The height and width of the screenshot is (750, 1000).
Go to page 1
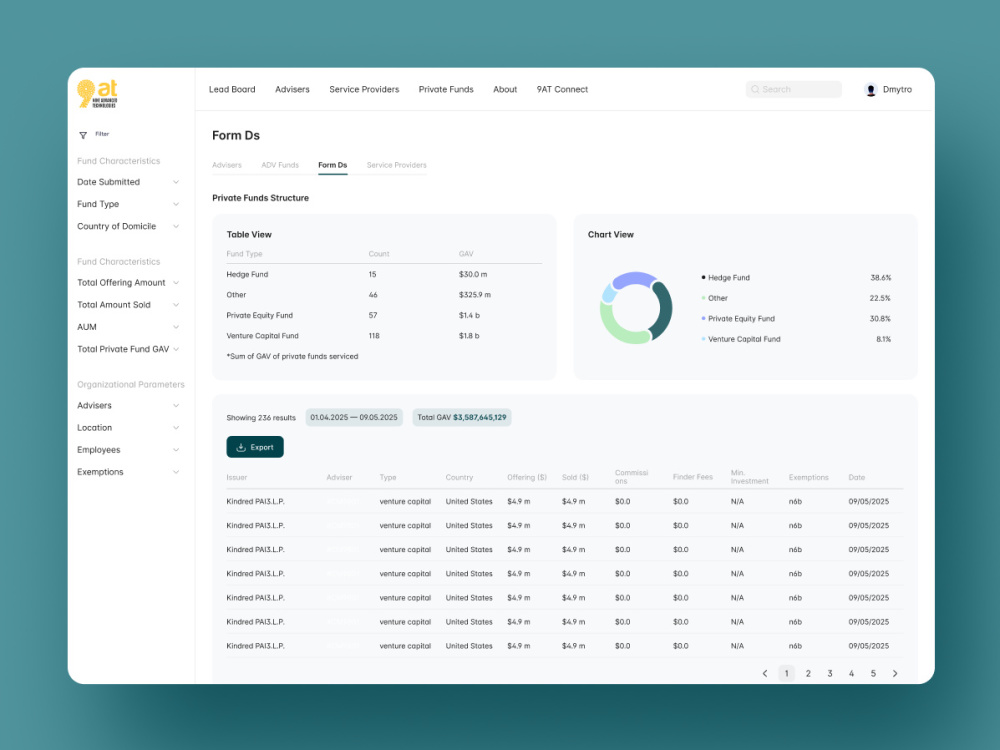[786, 673]
